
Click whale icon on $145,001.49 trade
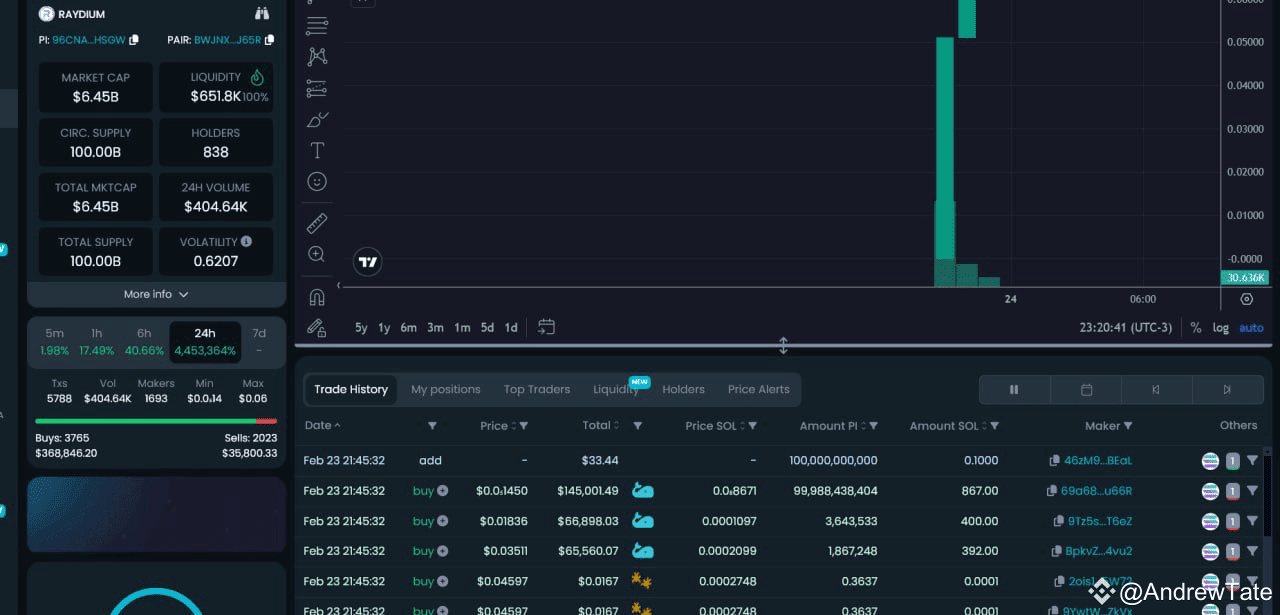642,491
